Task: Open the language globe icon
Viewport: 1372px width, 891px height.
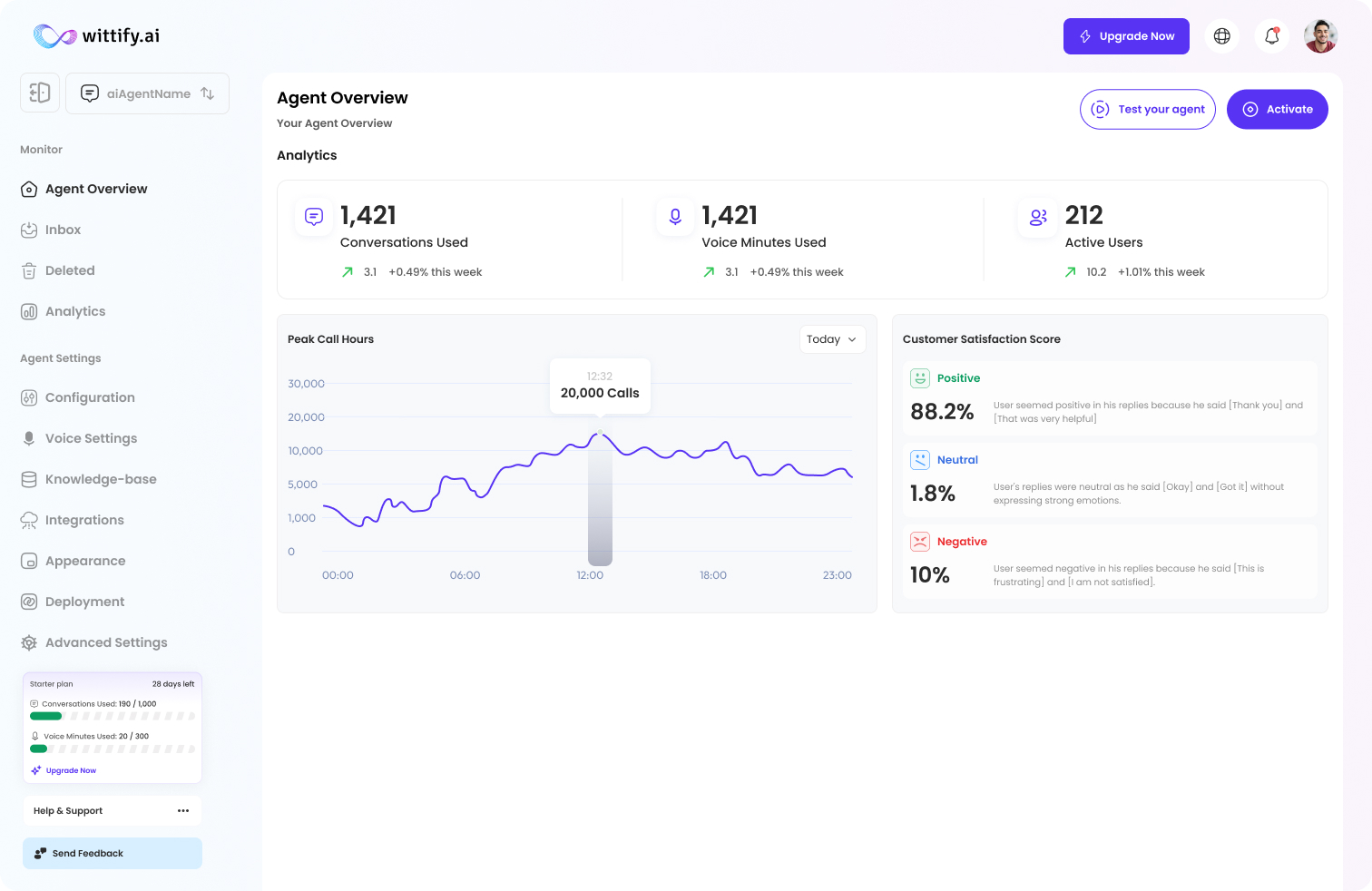Action: [x=1222, y=36]
